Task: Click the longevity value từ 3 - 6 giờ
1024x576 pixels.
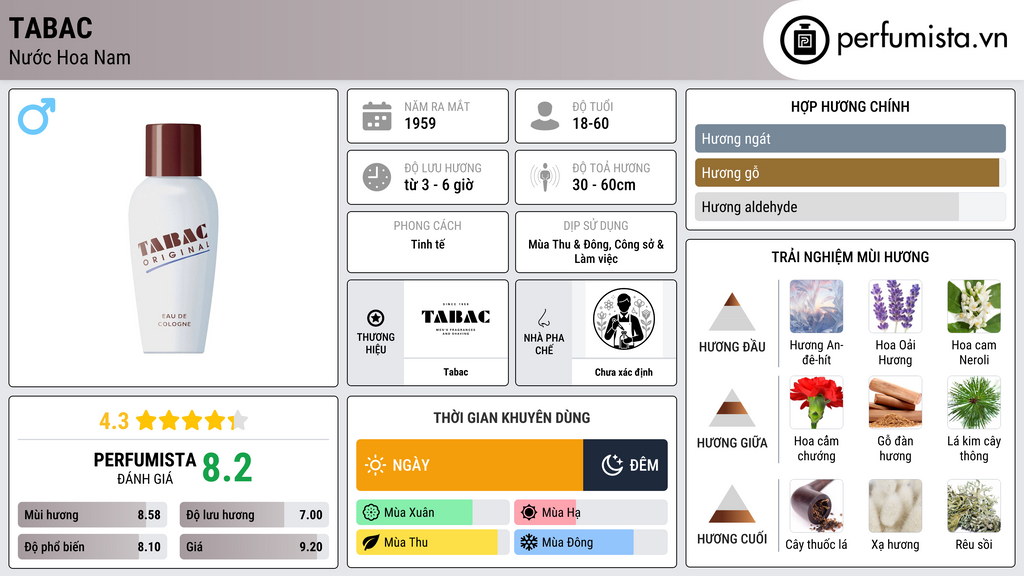Action: [x=439, y=185]
